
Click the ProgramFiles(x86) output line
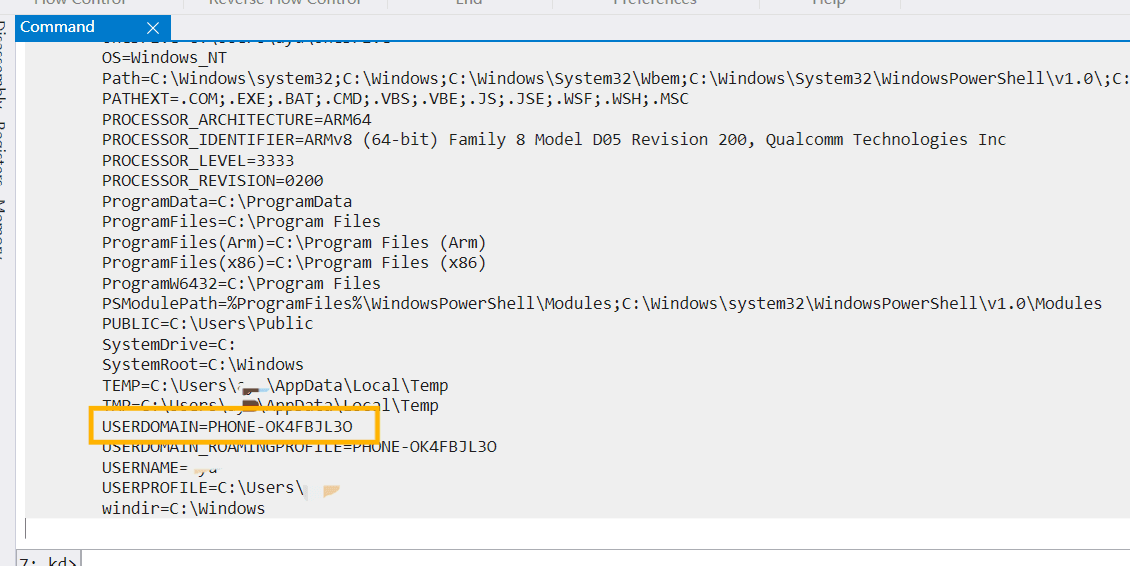click(x=293, y=263)
